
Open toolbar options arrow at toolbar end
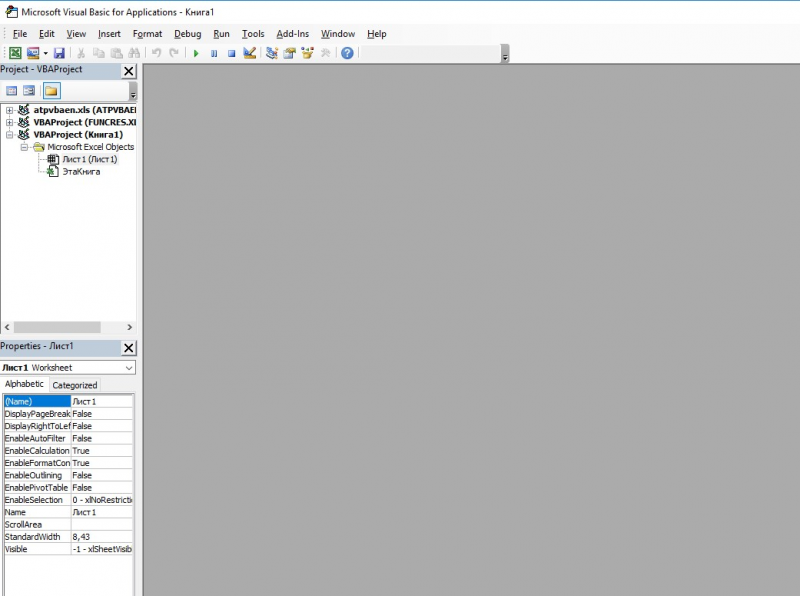[x=505, y=54]
